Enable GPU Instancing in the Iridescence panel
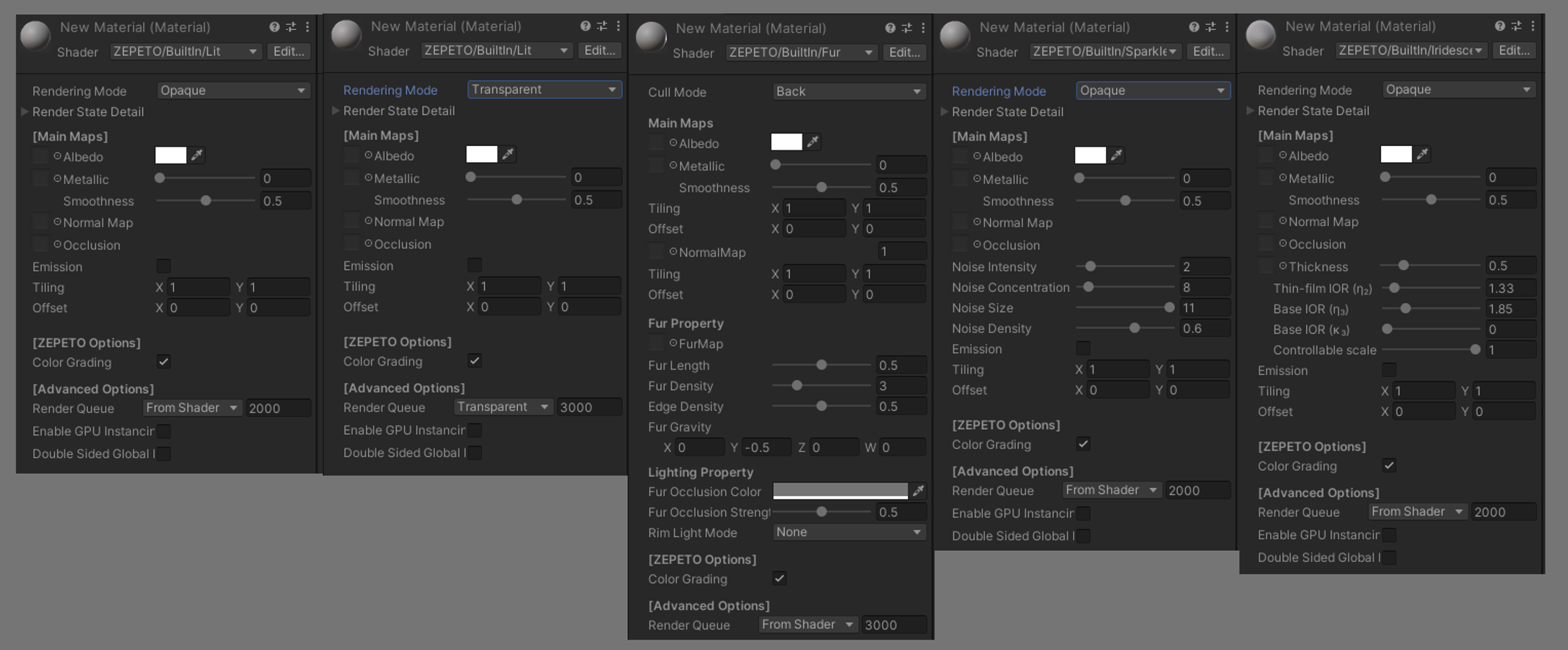 click(1389, 534)
